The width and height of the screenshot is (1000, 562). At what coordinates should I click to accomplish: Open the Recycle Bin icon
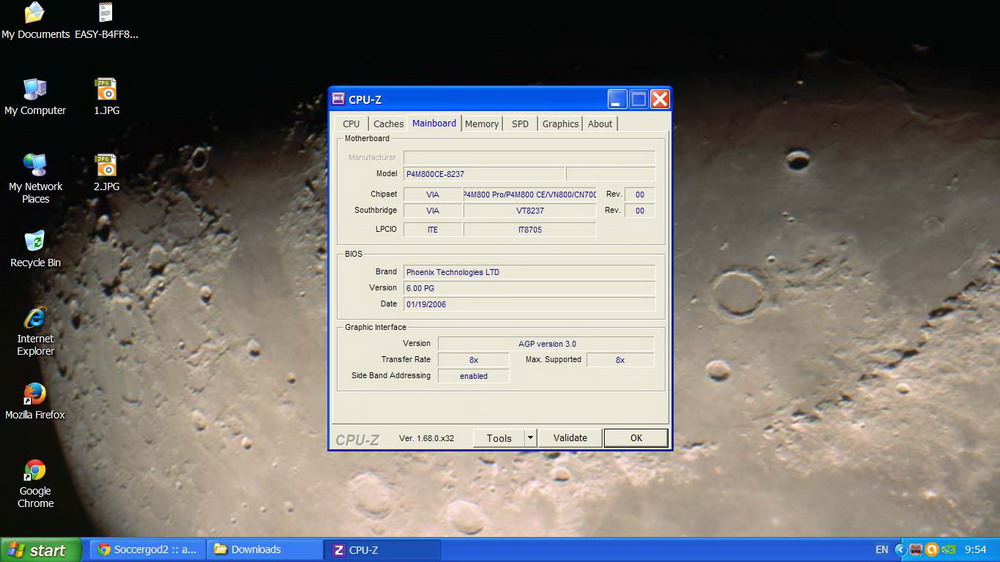tap(35, 242)
